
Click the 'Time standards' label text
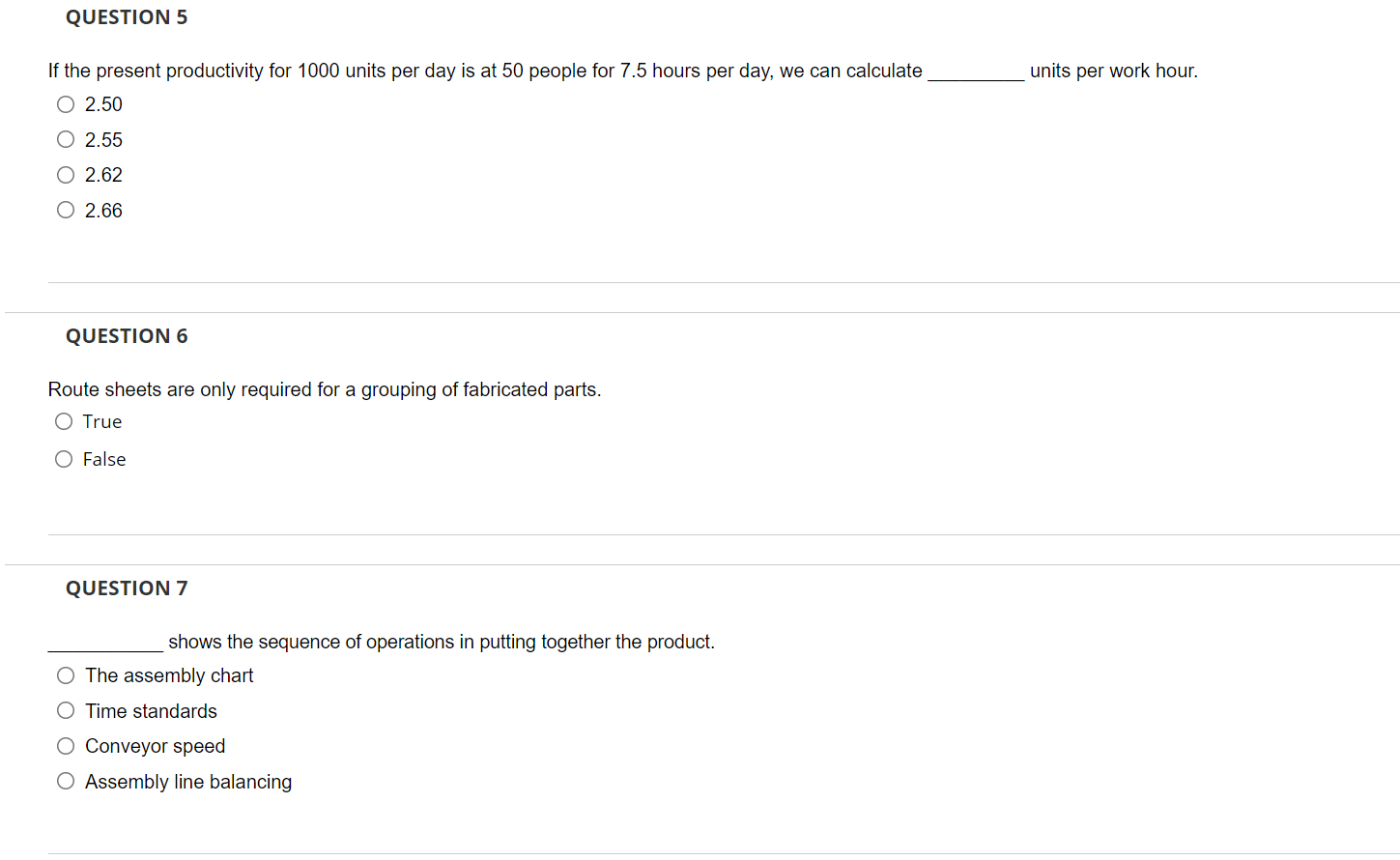click(x=151, y=710)
